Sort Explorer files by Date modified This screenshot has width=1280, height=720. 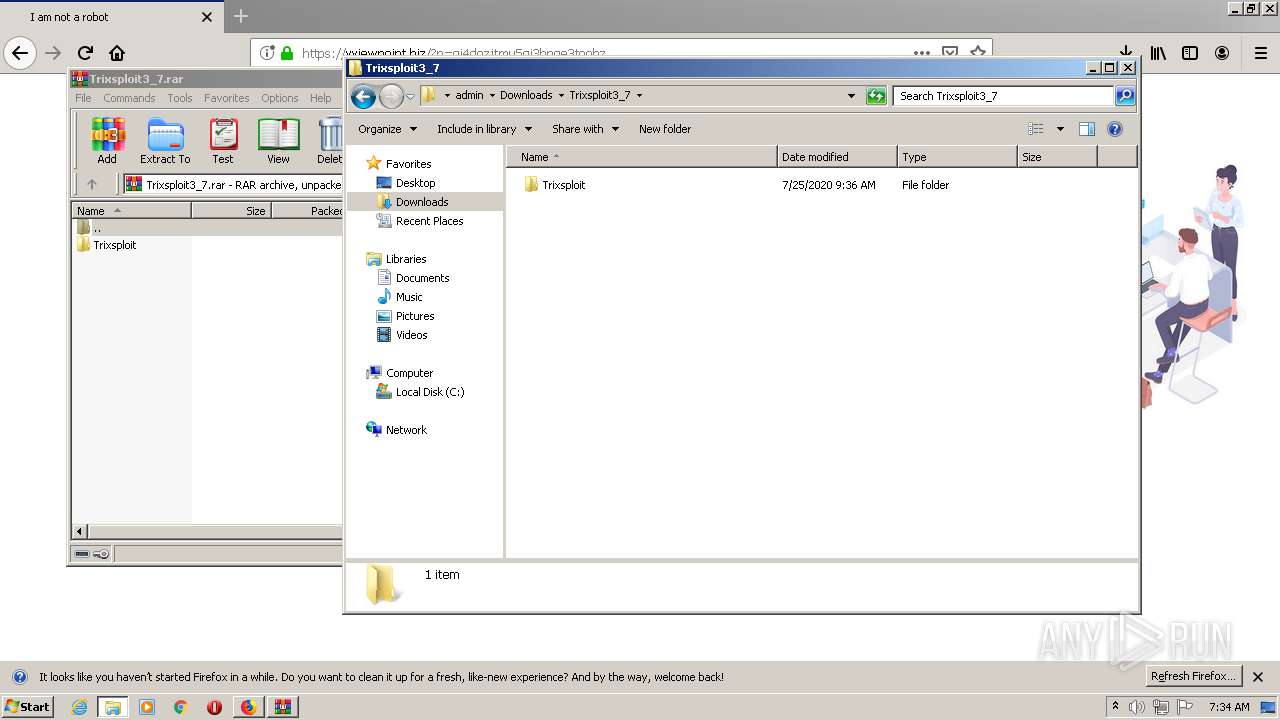[x=837, y=157]
